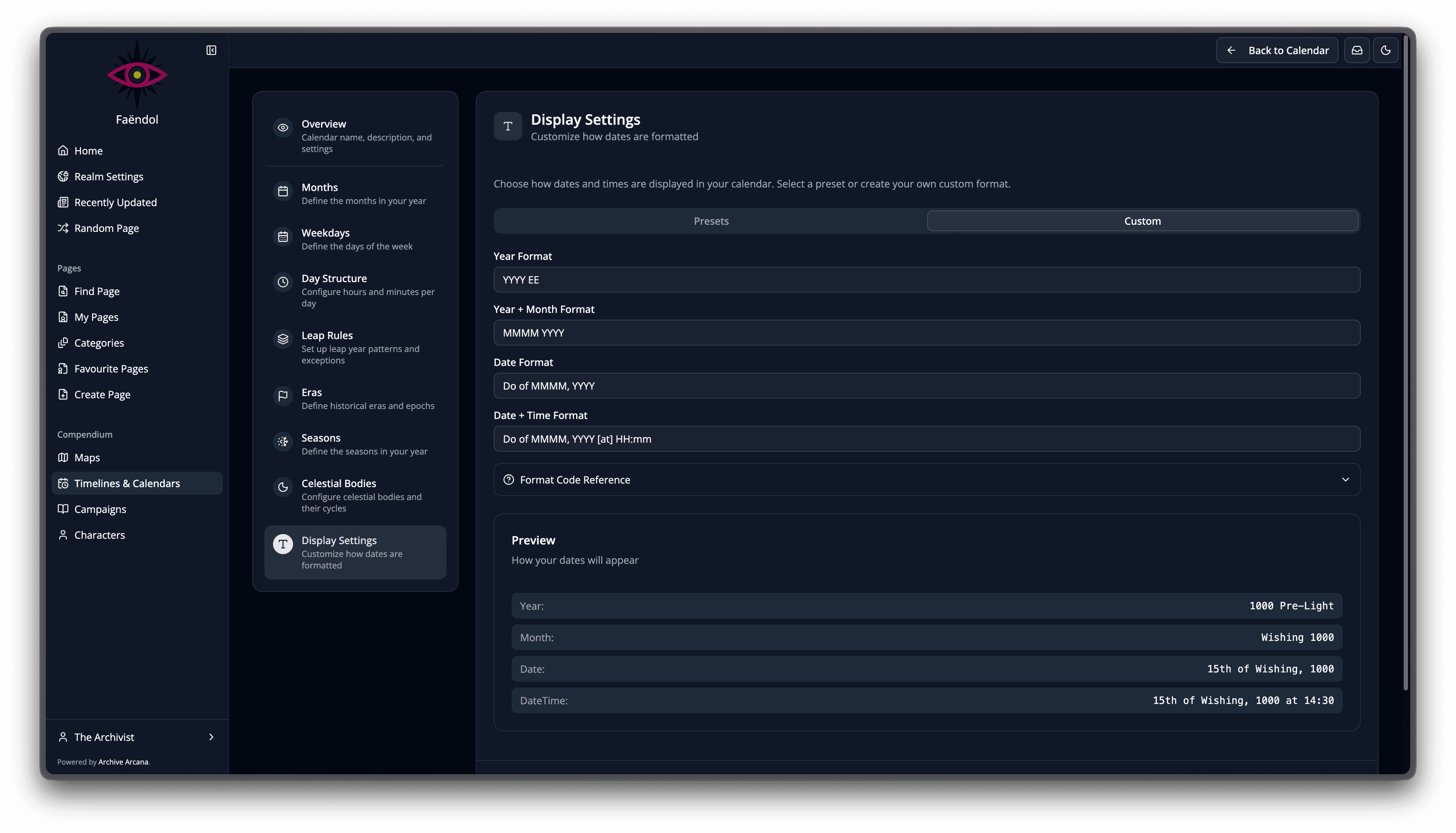Open the inbox tray icon
Viewport: 1456px width, 833px height.
[x=1356, y=50]
